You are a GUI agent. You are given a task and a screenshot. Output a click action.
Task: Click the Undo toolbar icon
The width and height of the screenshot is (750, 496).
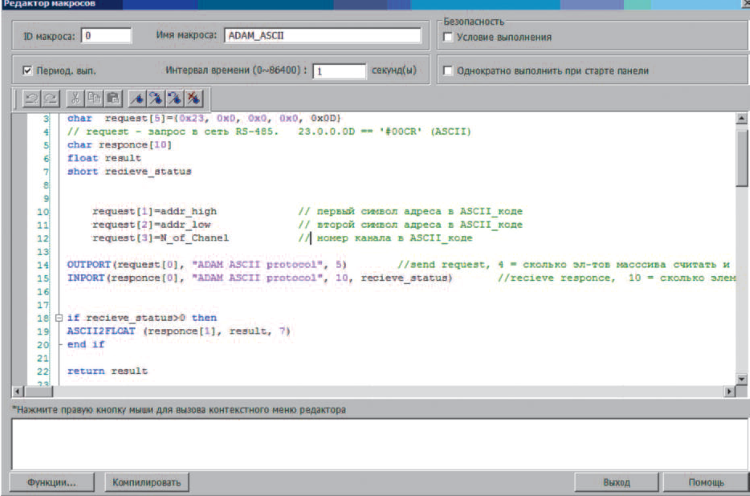click(x=32, y=99)
